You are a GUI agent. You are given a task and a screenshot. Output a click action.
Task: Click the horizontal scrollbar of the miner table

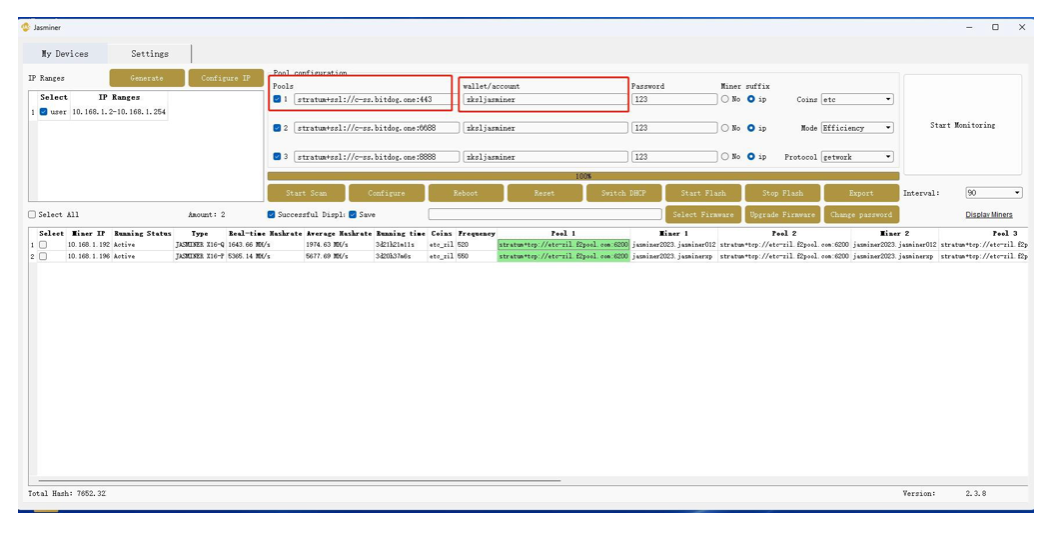tap(298, 481)
